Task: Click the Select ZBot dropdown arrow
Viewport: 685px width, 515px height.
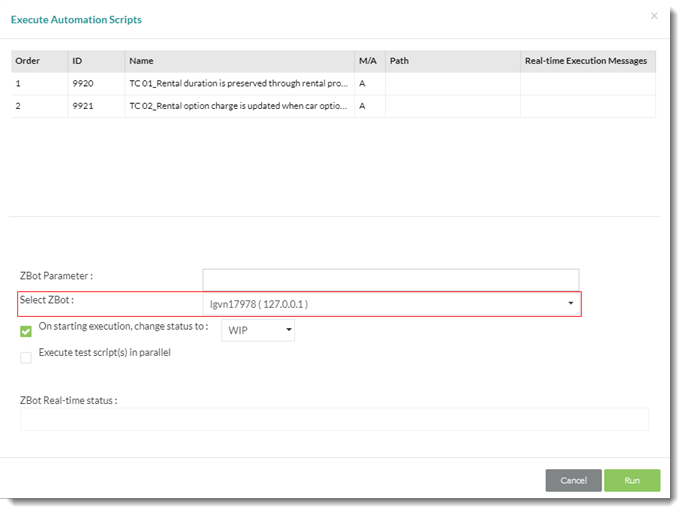Action: pyautogui.click(x=571, y=303)
